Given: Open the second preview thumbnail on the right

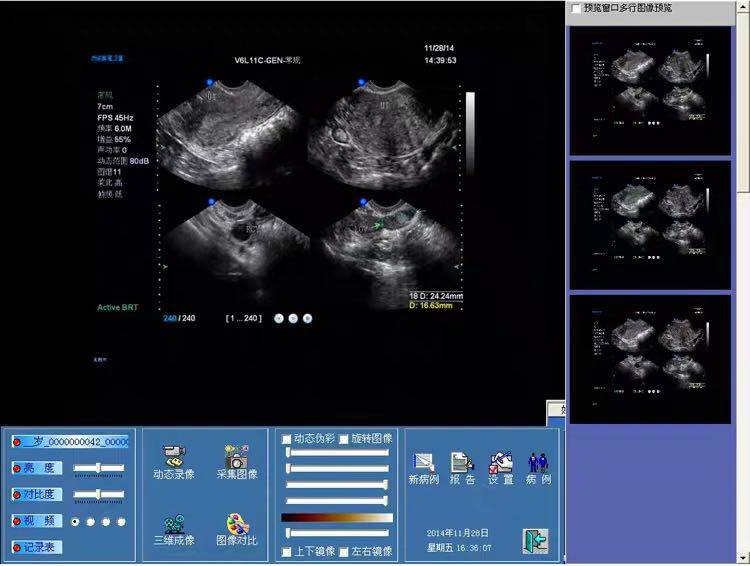Looking at the screenshot, I should coord(650,225).
